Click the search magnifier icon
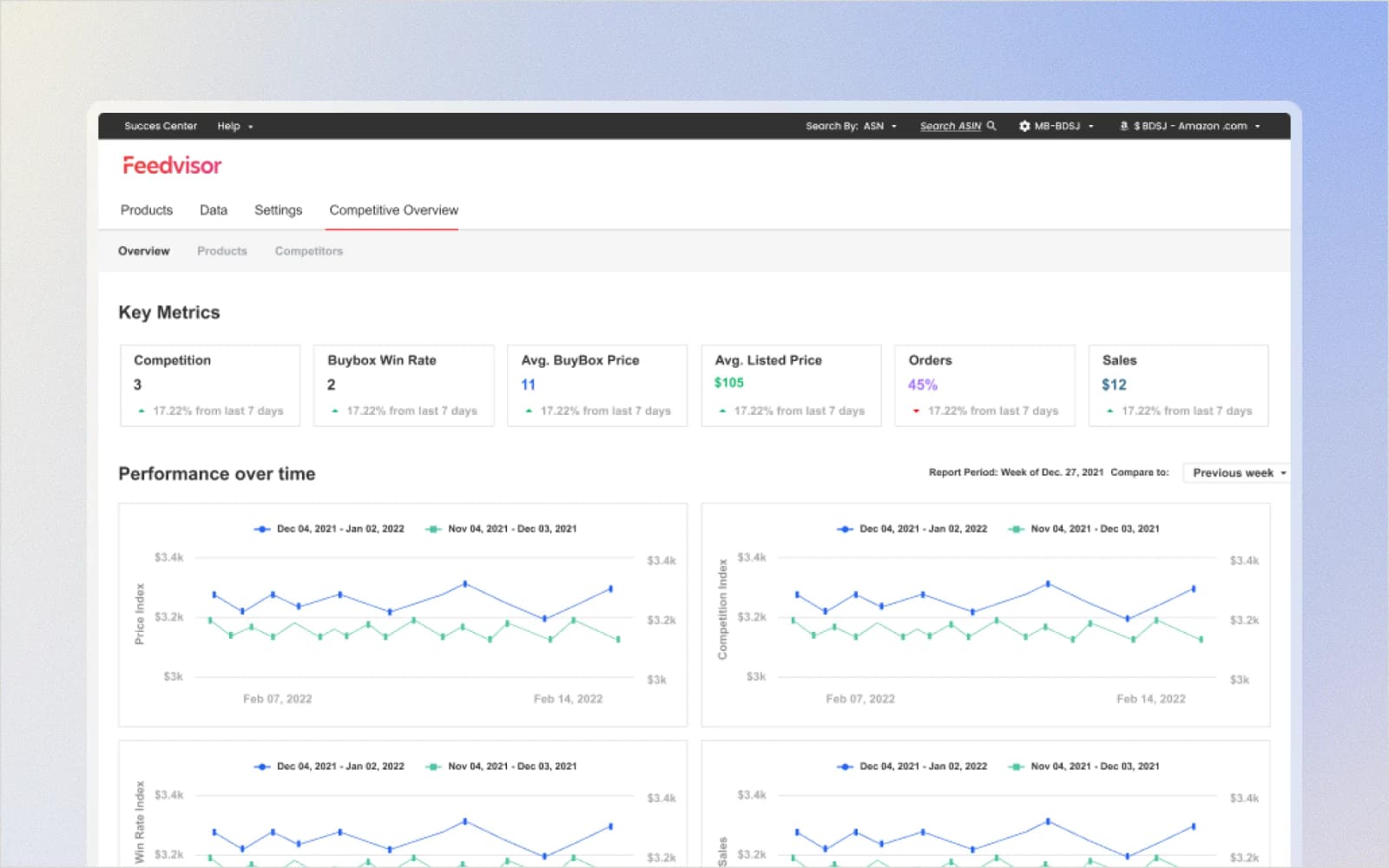The width and height of the screenshot is (1389, 868). click(991, 126)
